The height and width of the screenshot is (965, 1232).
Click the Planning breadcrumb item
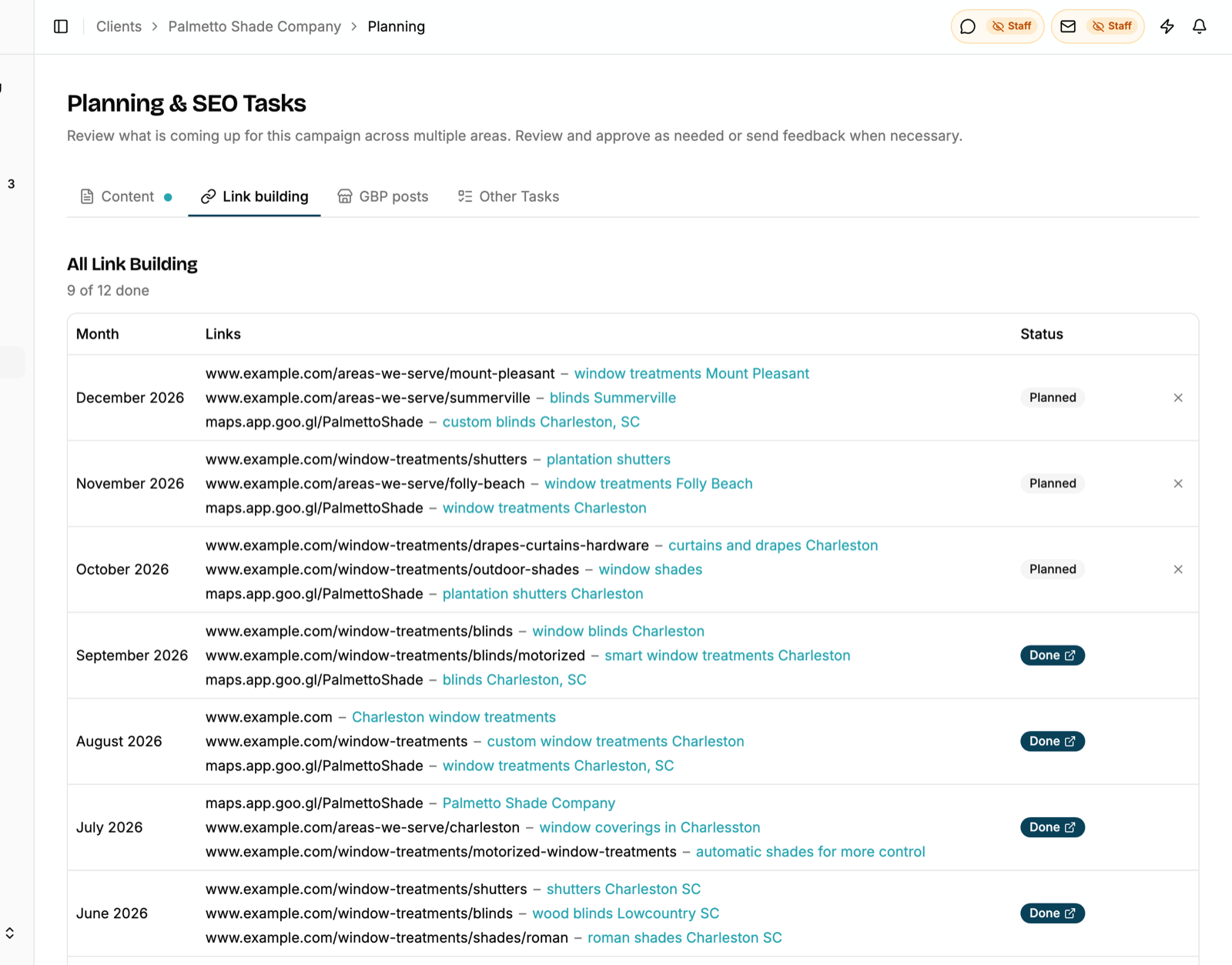coord(397,27)
